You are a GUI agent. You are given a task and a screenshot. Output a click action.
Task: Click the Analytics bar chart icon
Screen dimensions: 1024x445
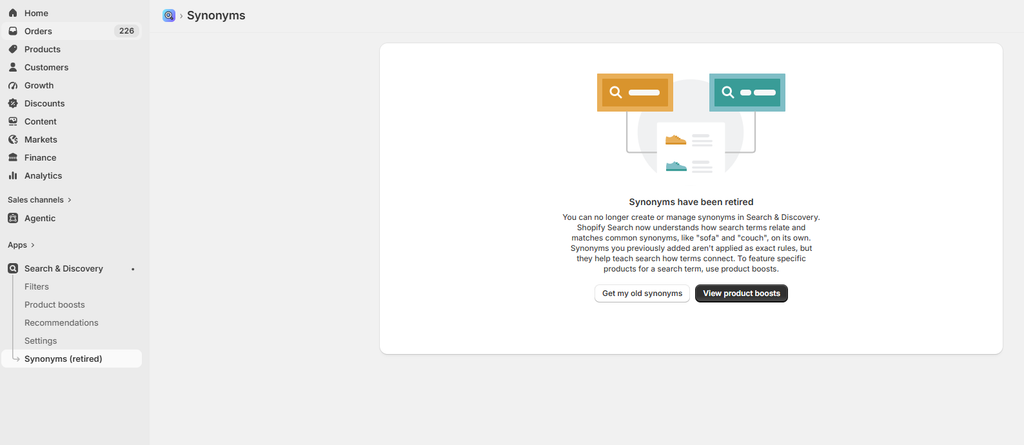[x=12, y=176]
